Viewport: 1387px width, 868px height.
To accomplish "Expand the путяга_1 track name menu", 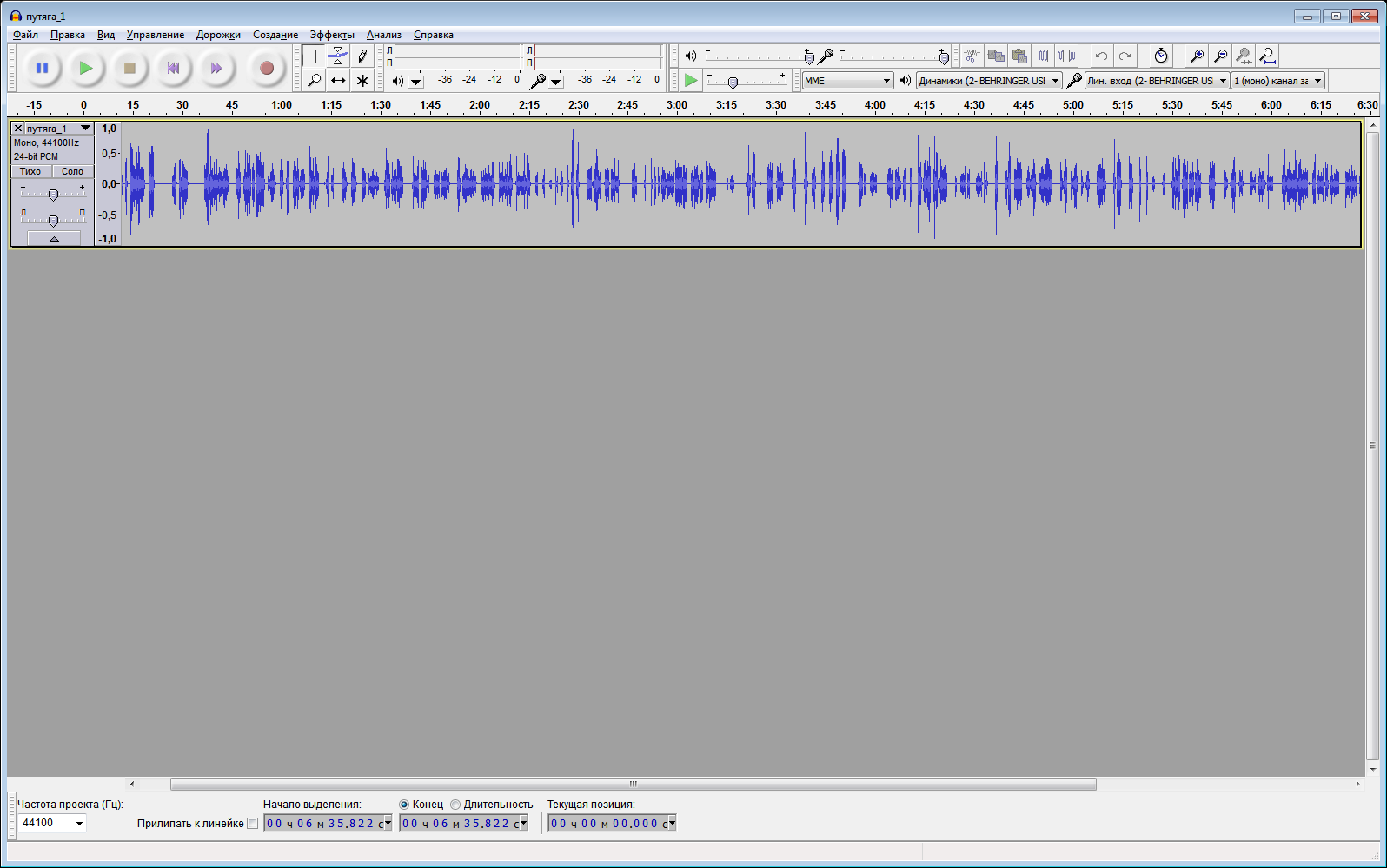I will coord(84,129).
